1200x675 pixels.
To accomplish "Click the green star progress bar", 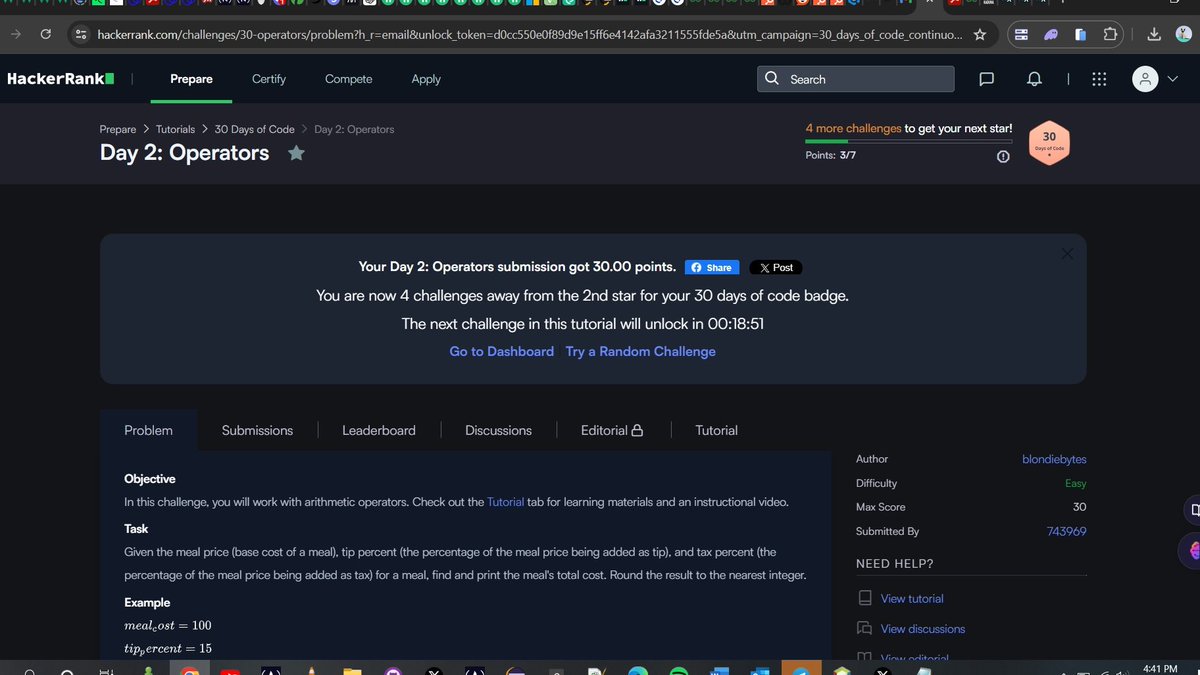I will (x=909, y=141).
